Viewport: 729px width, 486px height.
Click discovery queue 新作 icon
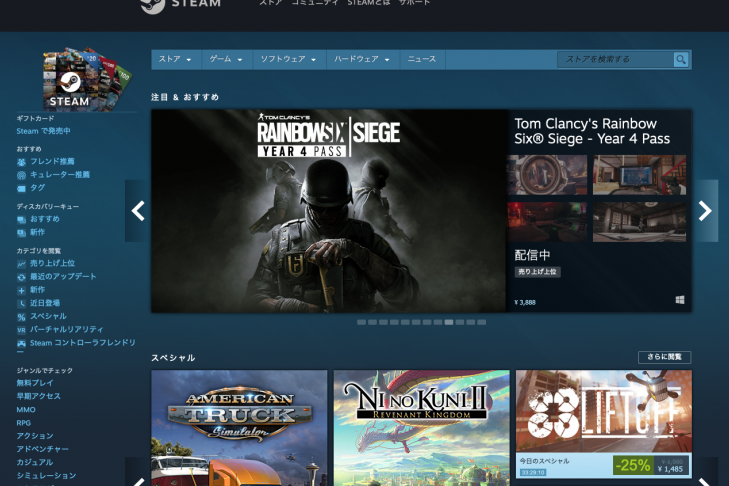point(21,233)
